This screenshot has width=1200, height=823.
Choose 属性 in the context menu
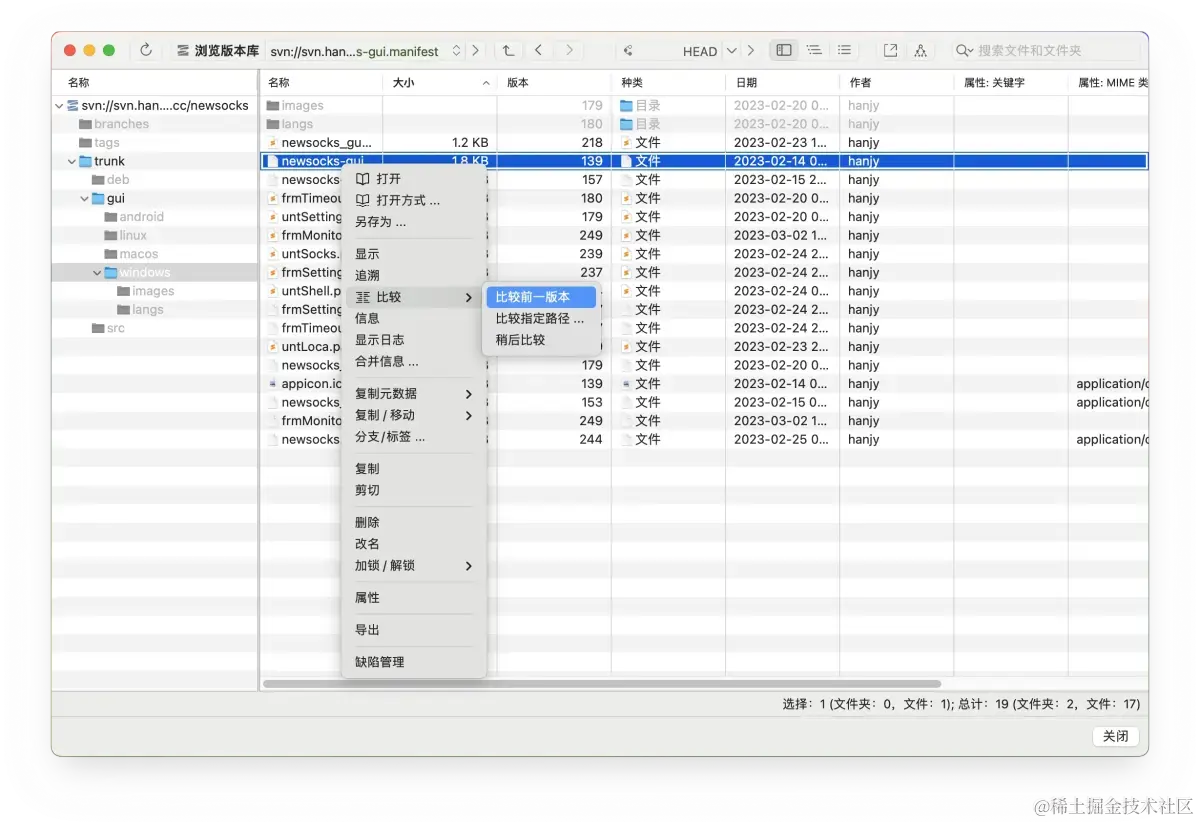(x=414, y=598)
